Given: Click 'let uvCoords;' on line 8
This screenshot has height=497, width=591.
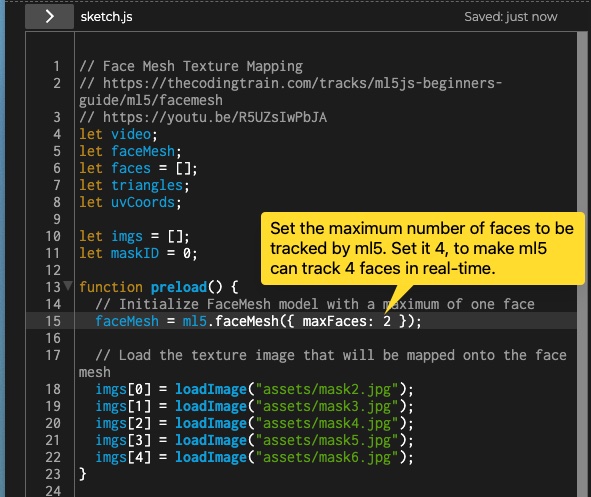Looking at the screenshot, I should [x=130, y=202].
